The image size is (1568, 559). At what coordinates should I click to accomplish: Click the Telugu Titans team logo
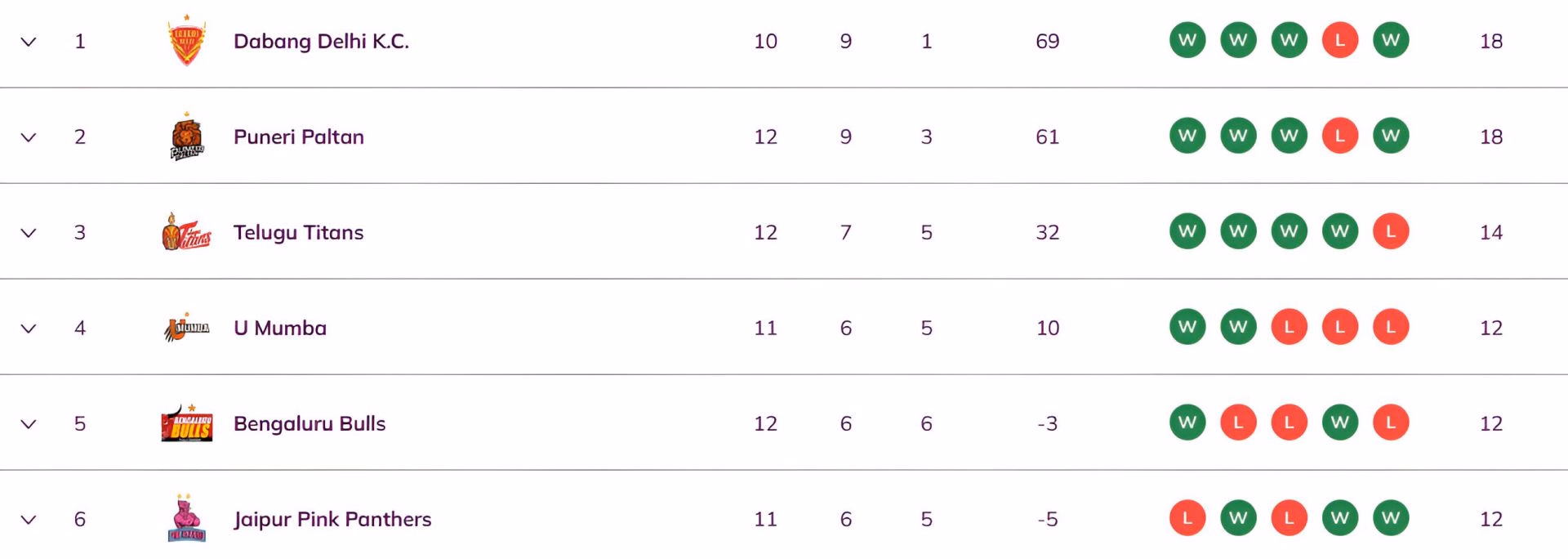(x=186, y=232)
